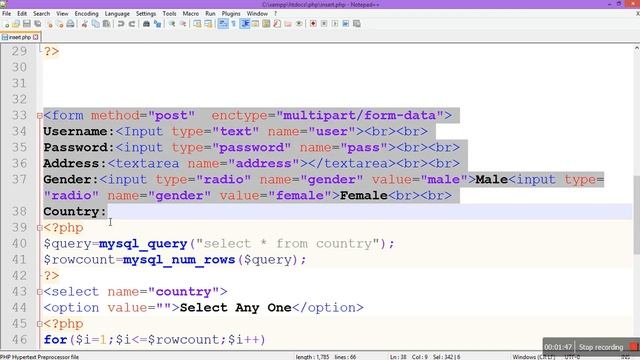Open the Plugins menu

point(231,13)
